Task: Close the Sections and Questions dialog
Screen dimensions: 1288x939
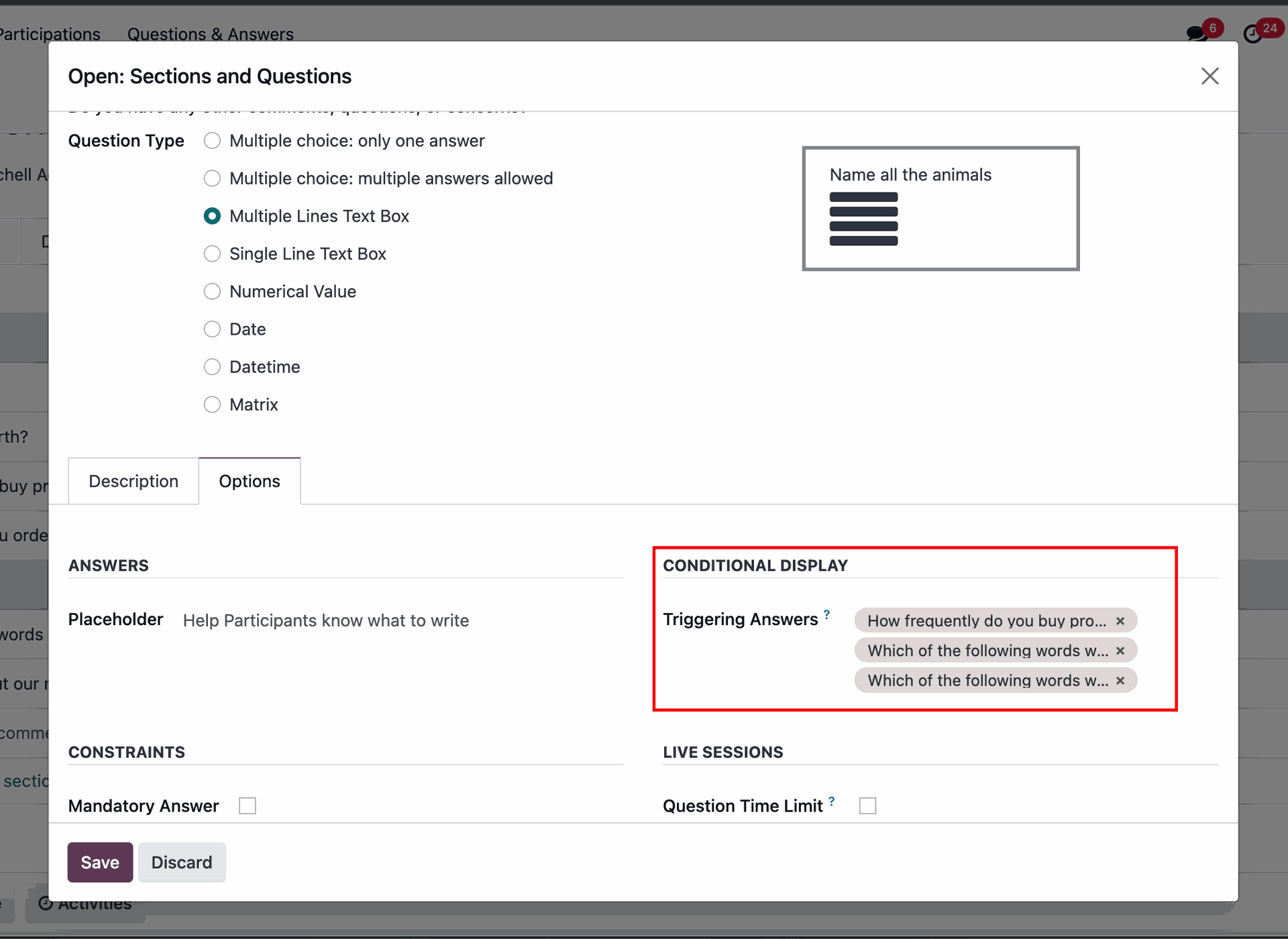Action: (1210, 76)
